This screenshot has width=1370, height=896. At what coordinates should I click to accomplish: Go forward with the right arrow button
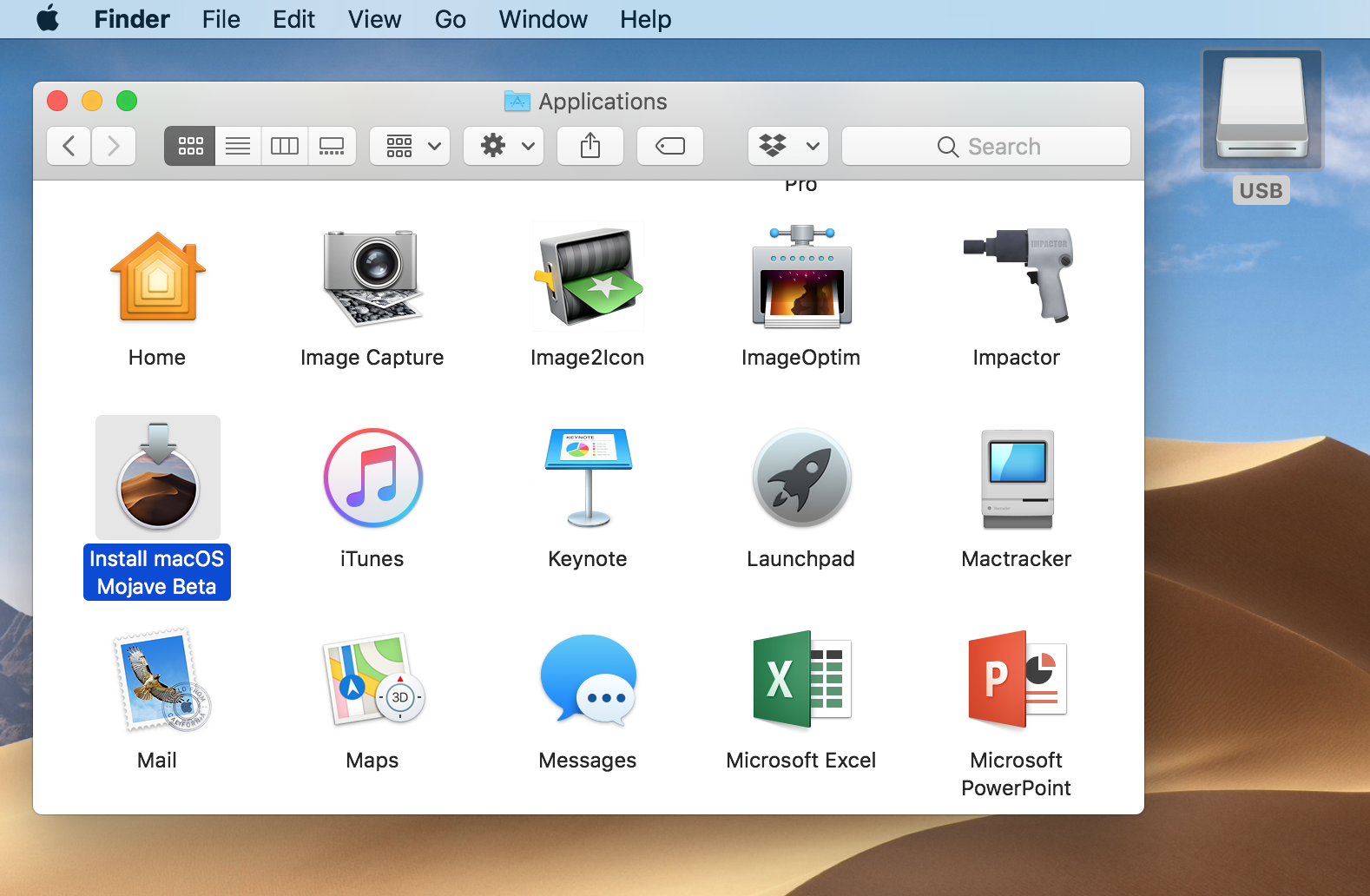tap(114, 146)
